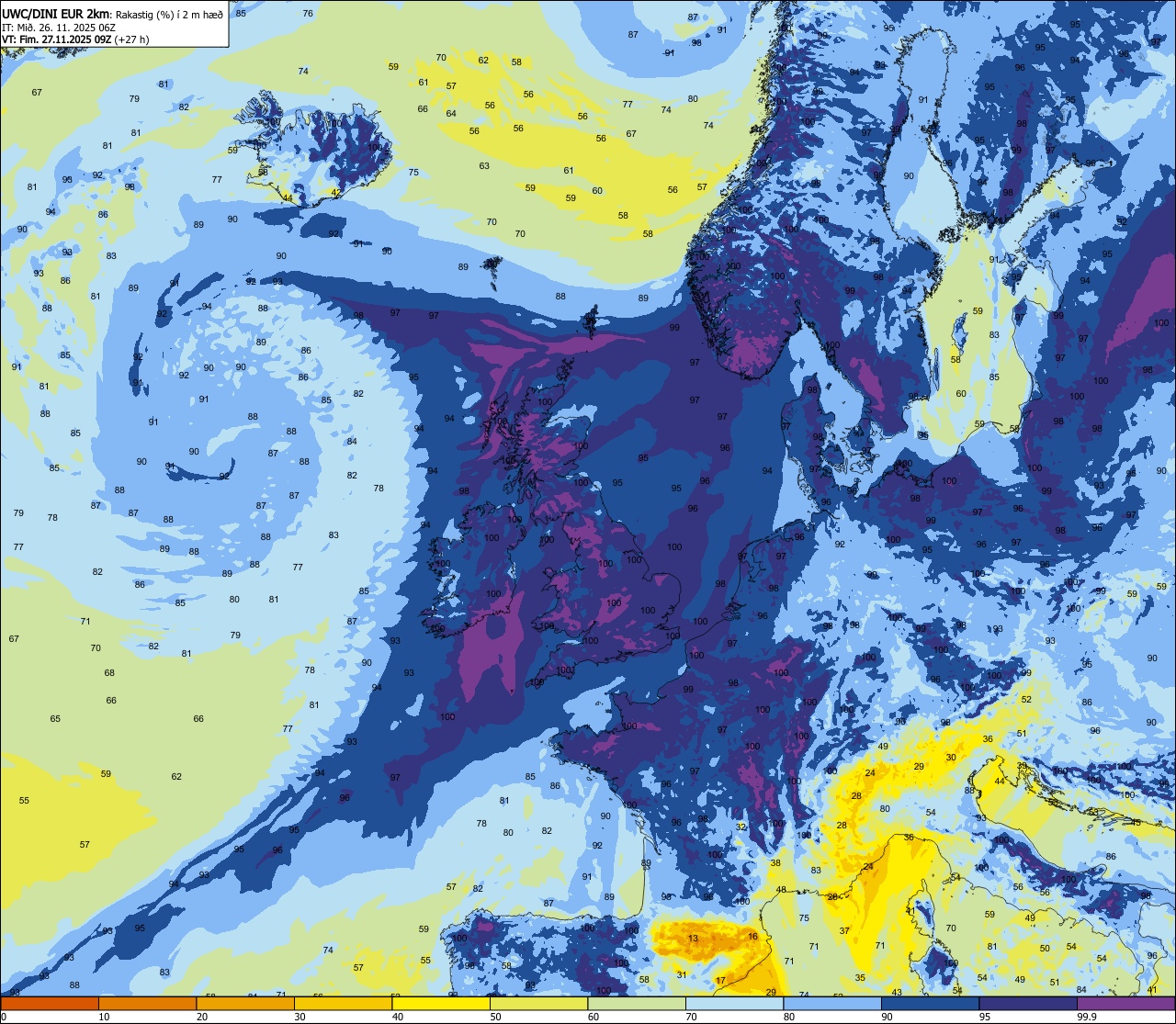Click the title text UWC/DINI EUR 2km
Viewport: 1176px width, 1024px height.
pyautogui.click(x=56, y=13)
